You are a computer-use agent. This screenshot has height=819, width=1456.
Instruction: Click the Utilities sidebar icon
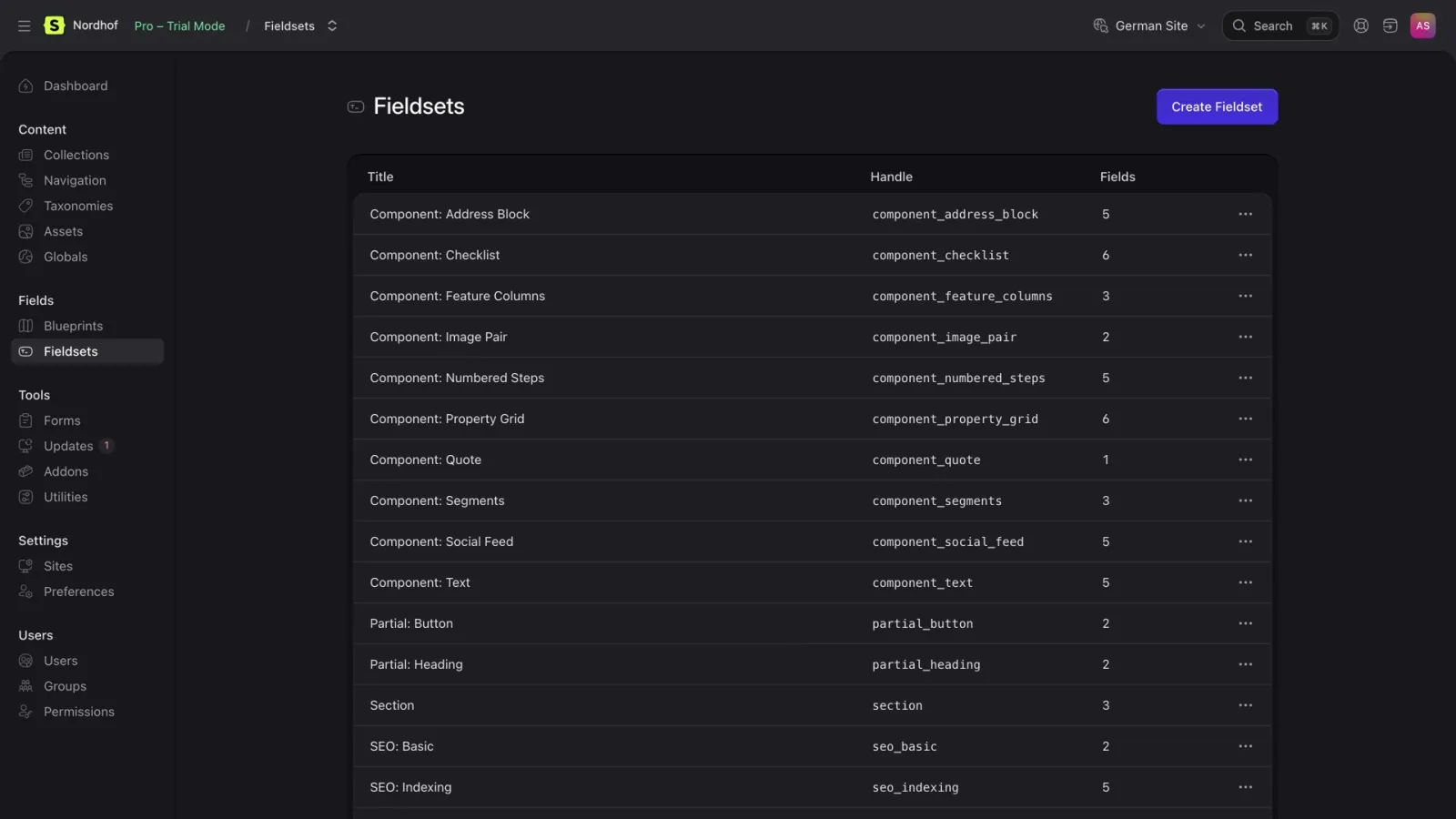tap(25, 497)
